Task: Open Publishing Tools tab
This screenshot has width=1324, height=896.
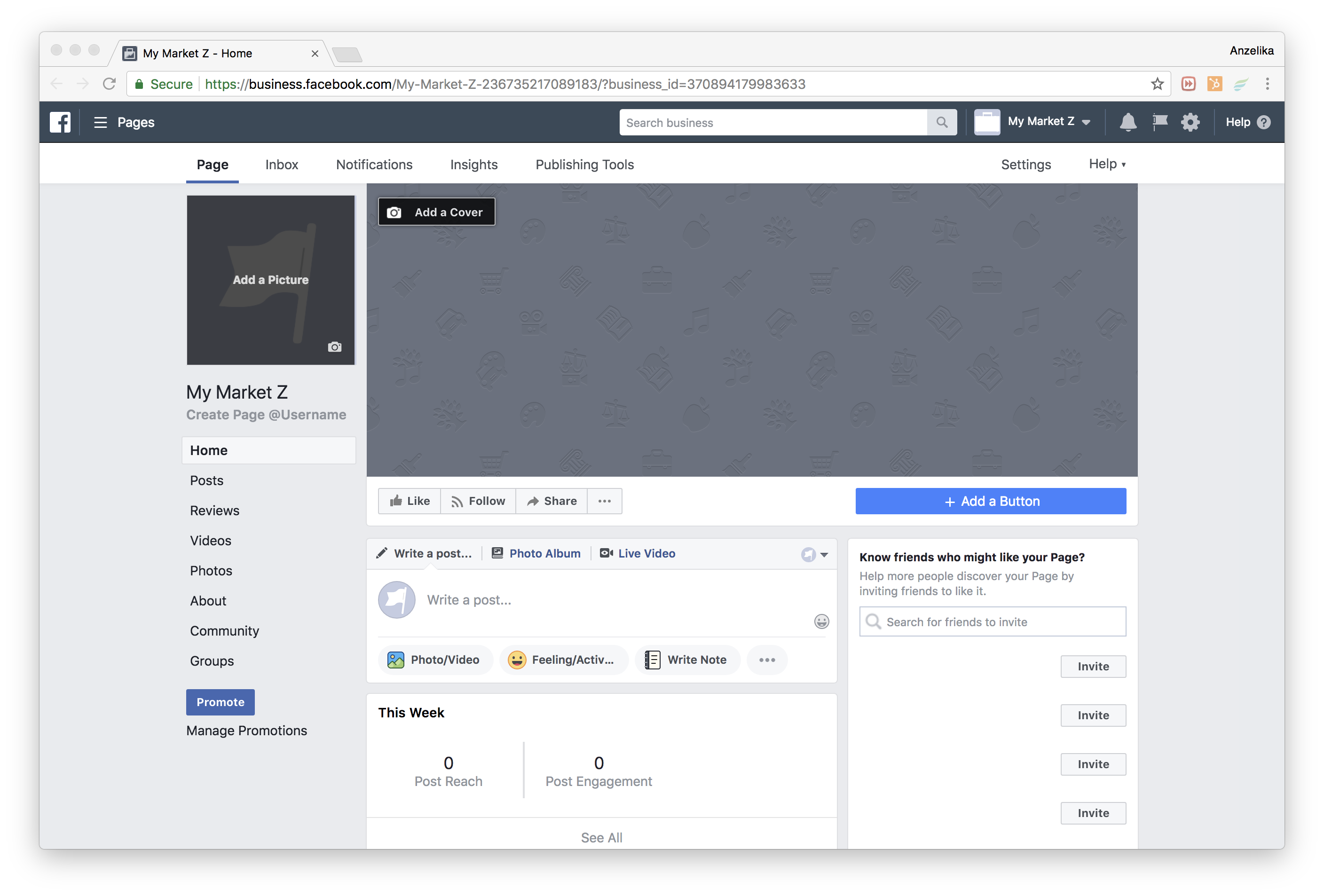Action: pos(584,165)
